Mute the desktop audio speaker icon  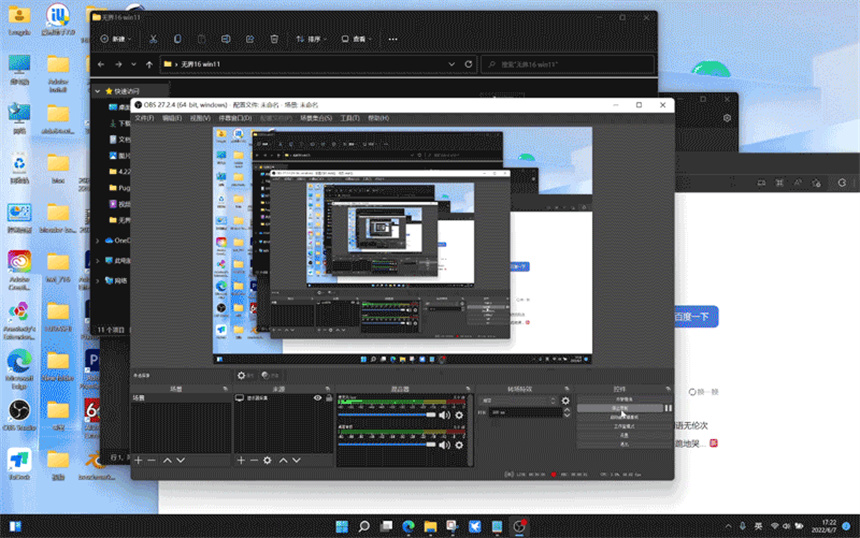445,415
